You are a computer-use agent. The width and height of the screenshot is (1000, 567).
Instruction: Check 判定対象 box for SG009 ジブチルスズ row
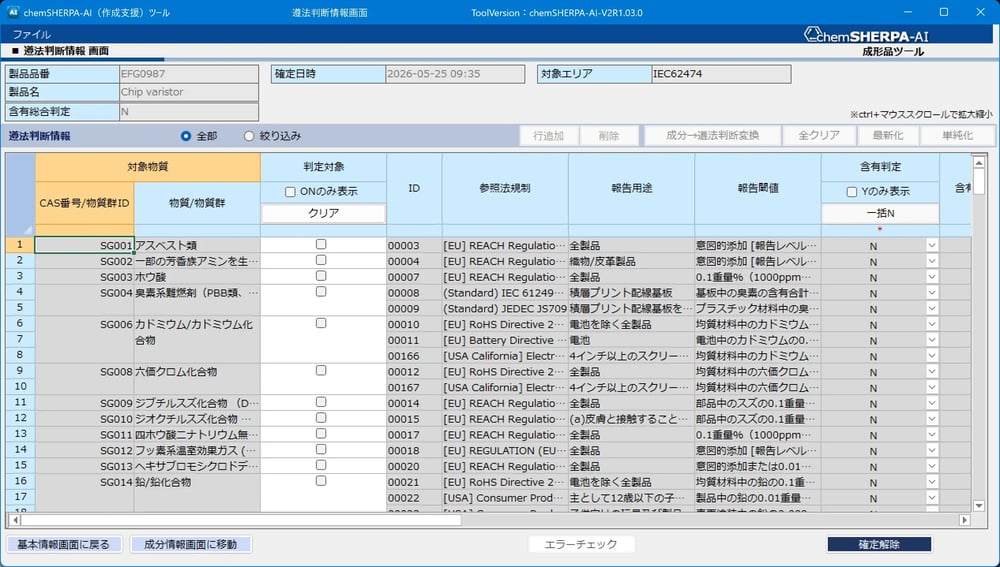pyautogui.click(x=321, y=402)
